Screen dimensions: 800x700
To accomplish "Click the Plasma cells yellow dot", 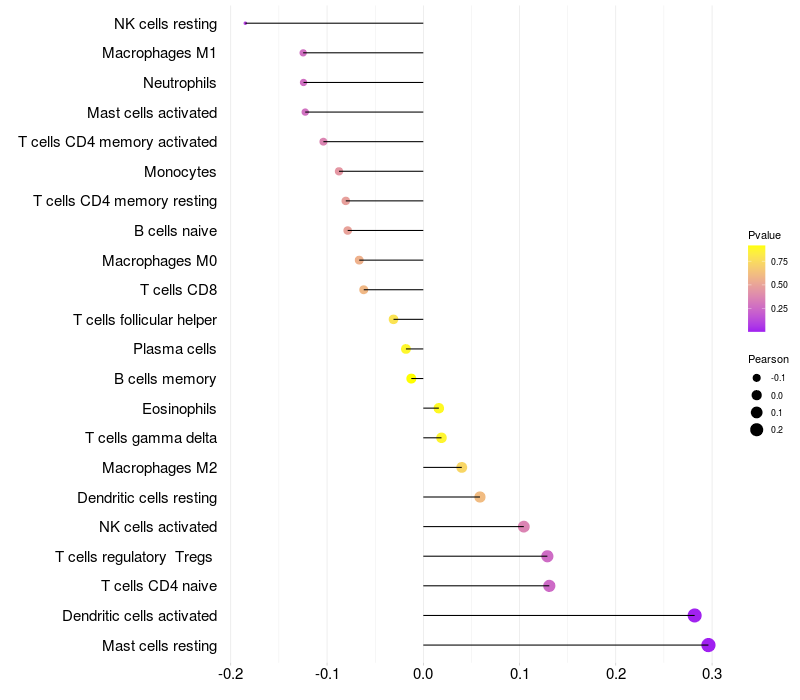I will (406, 349).
